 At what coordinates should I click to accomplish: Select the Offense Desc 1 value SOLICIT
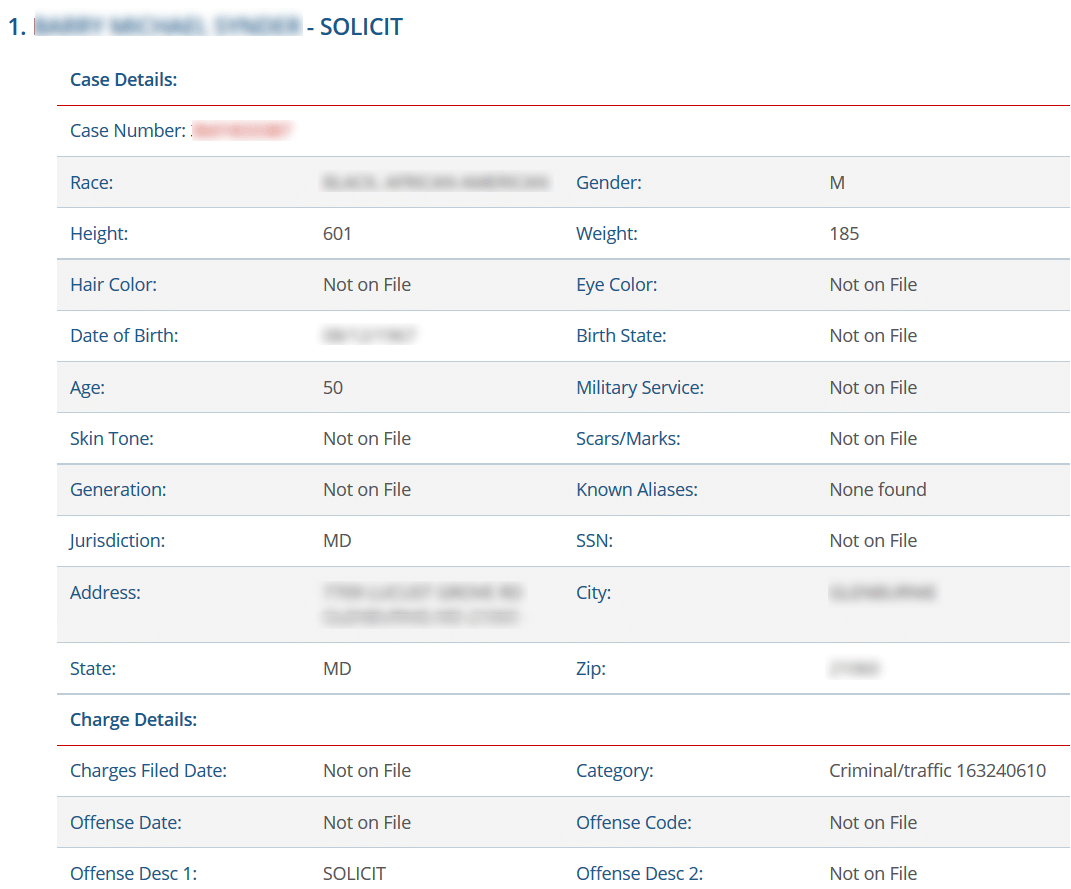coord(354,872)
